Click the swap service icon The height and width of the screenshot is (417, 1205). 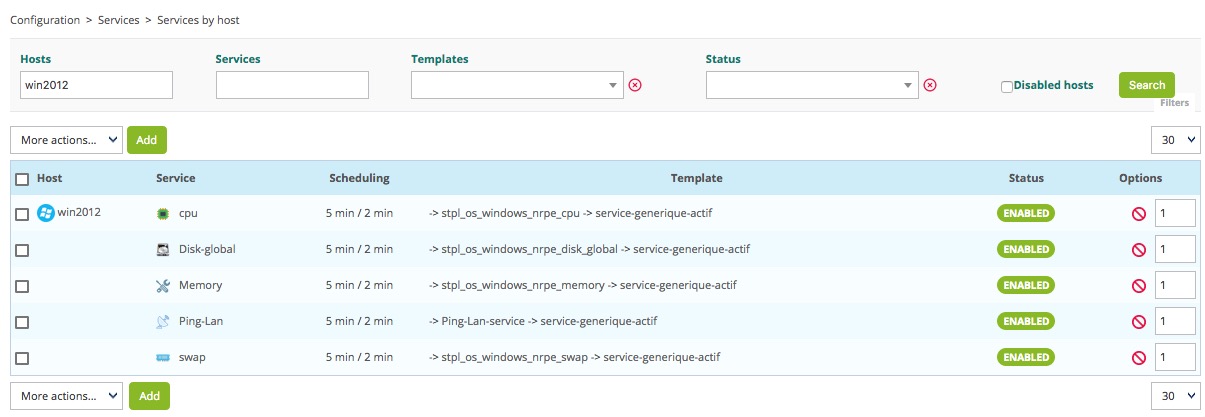tap(164, 357)
